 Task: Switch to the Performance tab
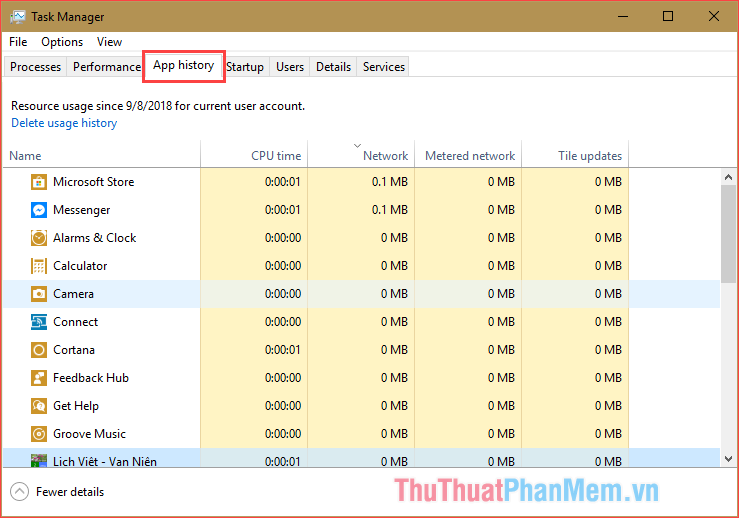107,67
